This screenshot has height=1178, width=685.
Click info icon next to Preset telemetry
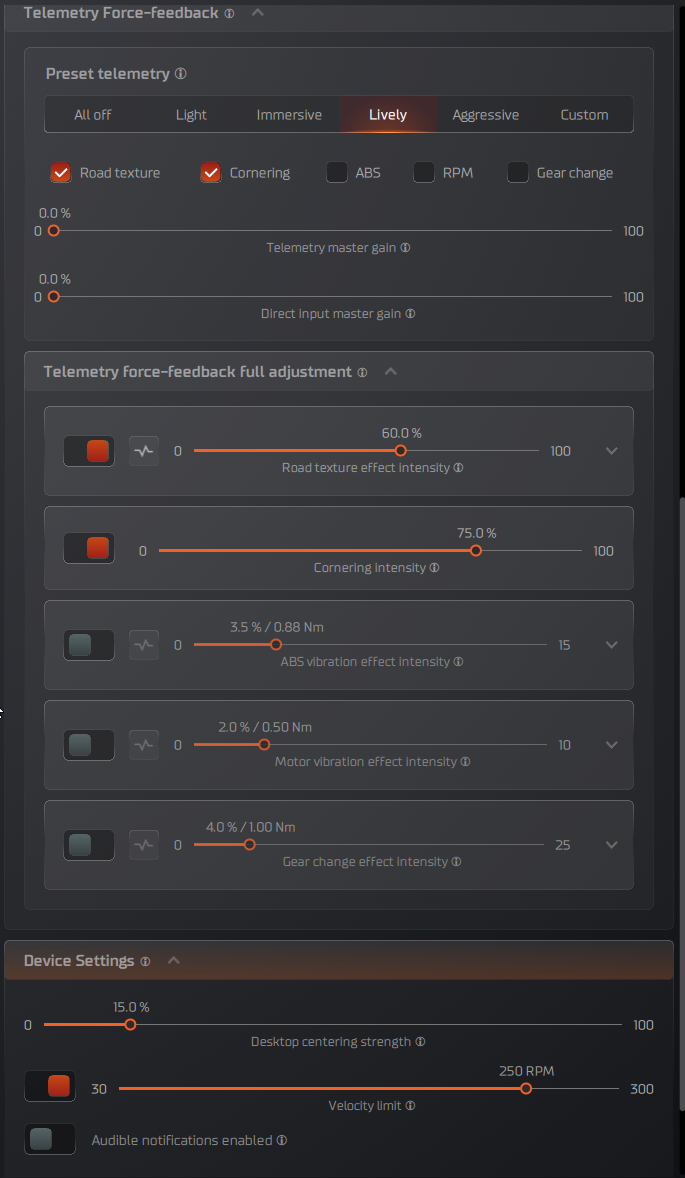coord(181,74)
